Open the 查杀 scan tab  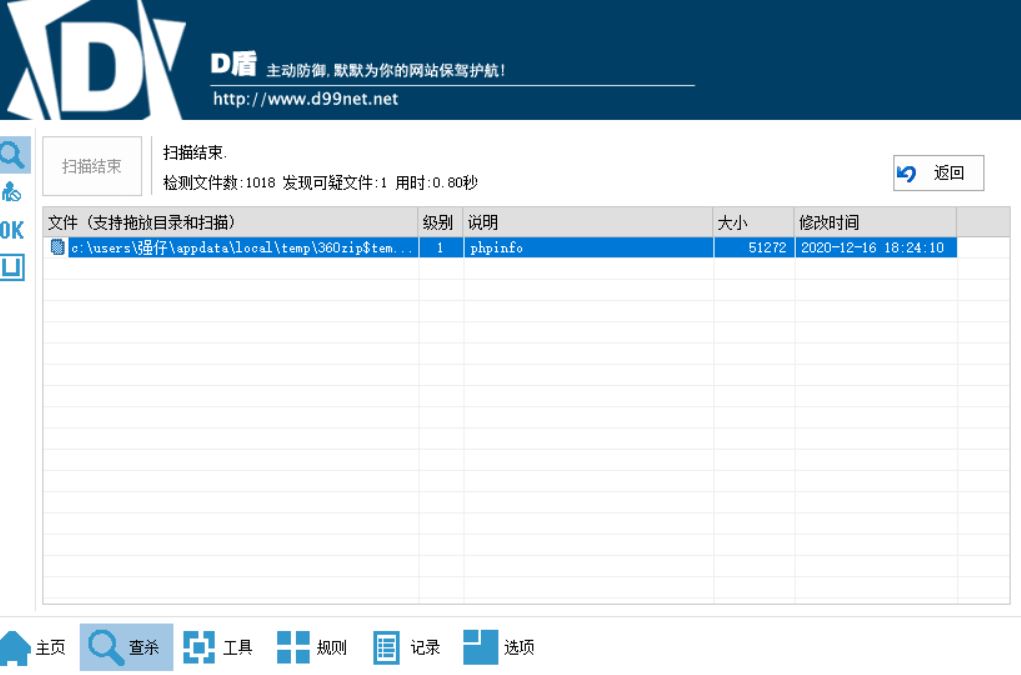tap(125, 647)
